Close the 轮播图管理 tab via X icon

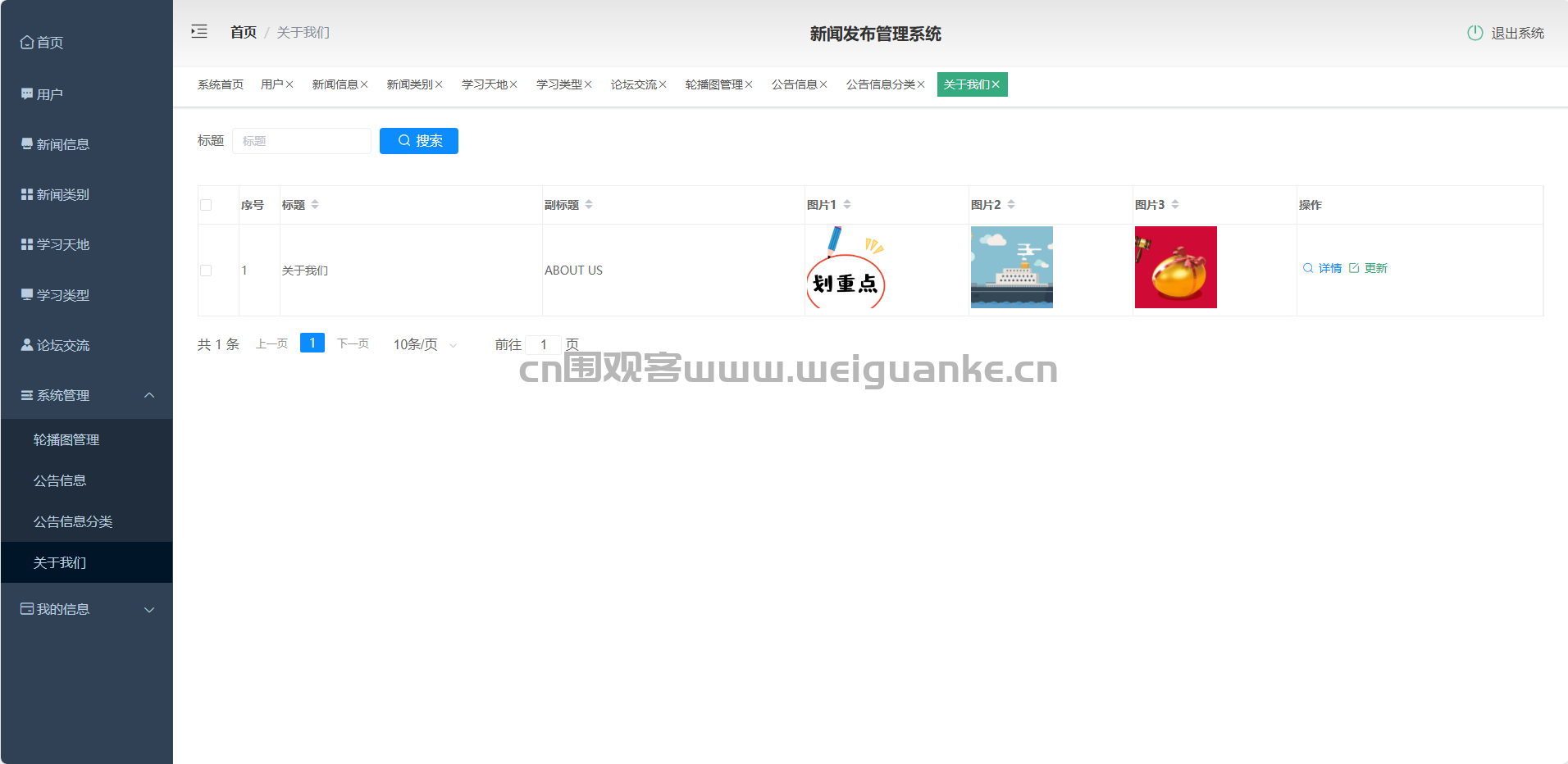(x=749, y=85)
